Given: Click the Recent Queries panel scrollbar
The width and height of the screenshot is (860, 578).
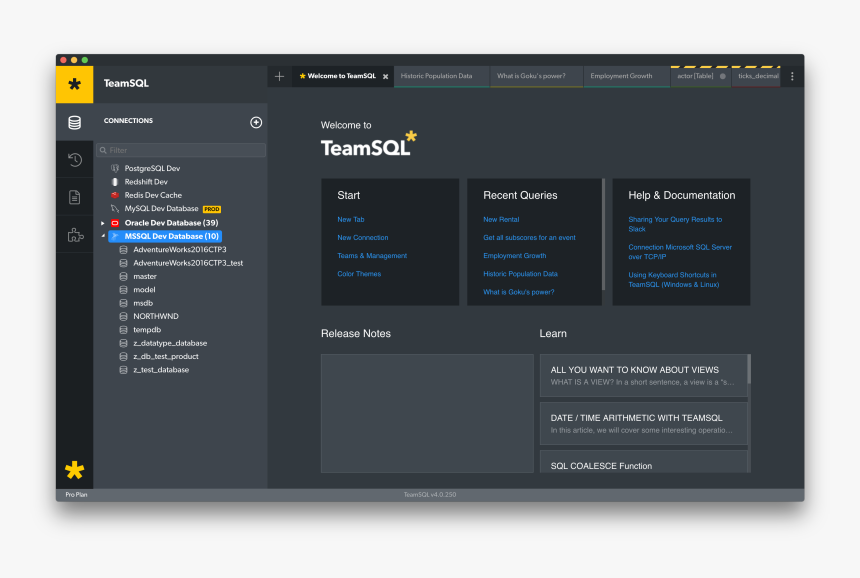Looking at the screenshot, I should (x=603, y=234).
